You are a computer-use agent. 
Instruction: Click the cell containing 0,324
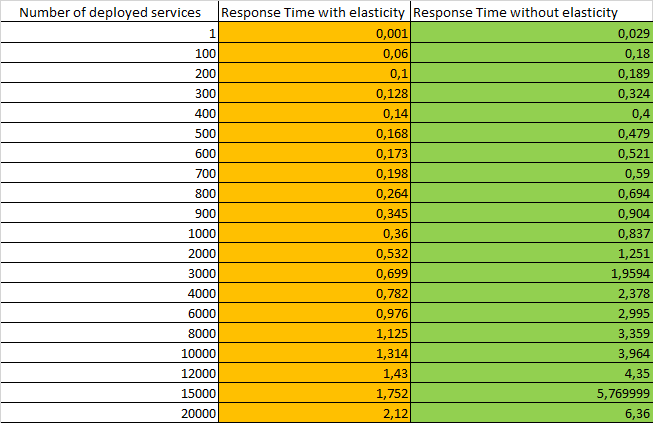(x=532, y=92)
